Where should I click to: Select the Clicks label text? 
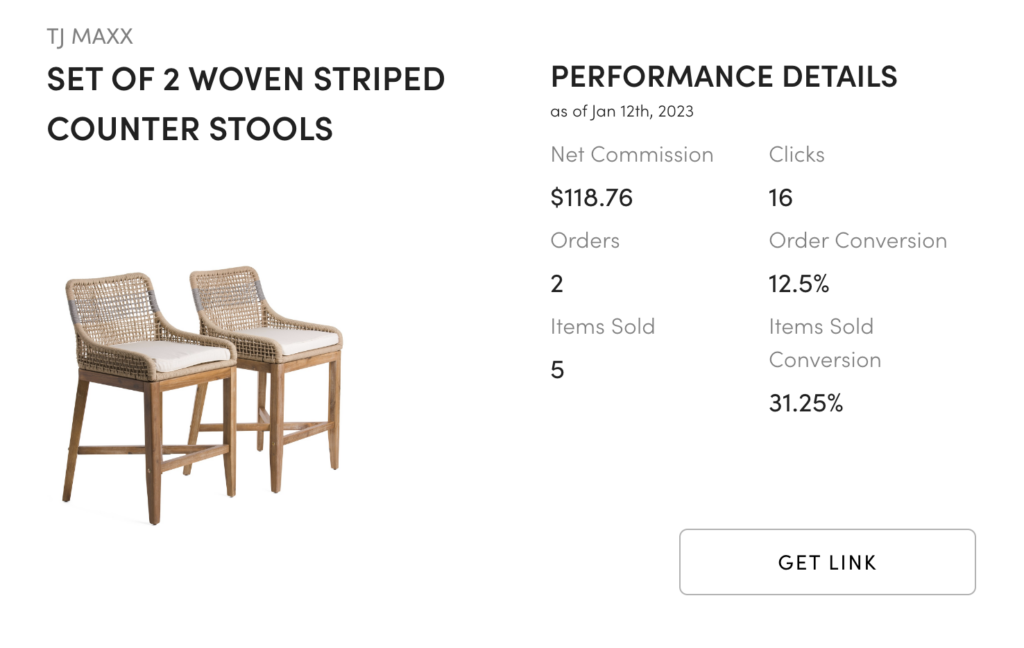click(x=796, y=154)
